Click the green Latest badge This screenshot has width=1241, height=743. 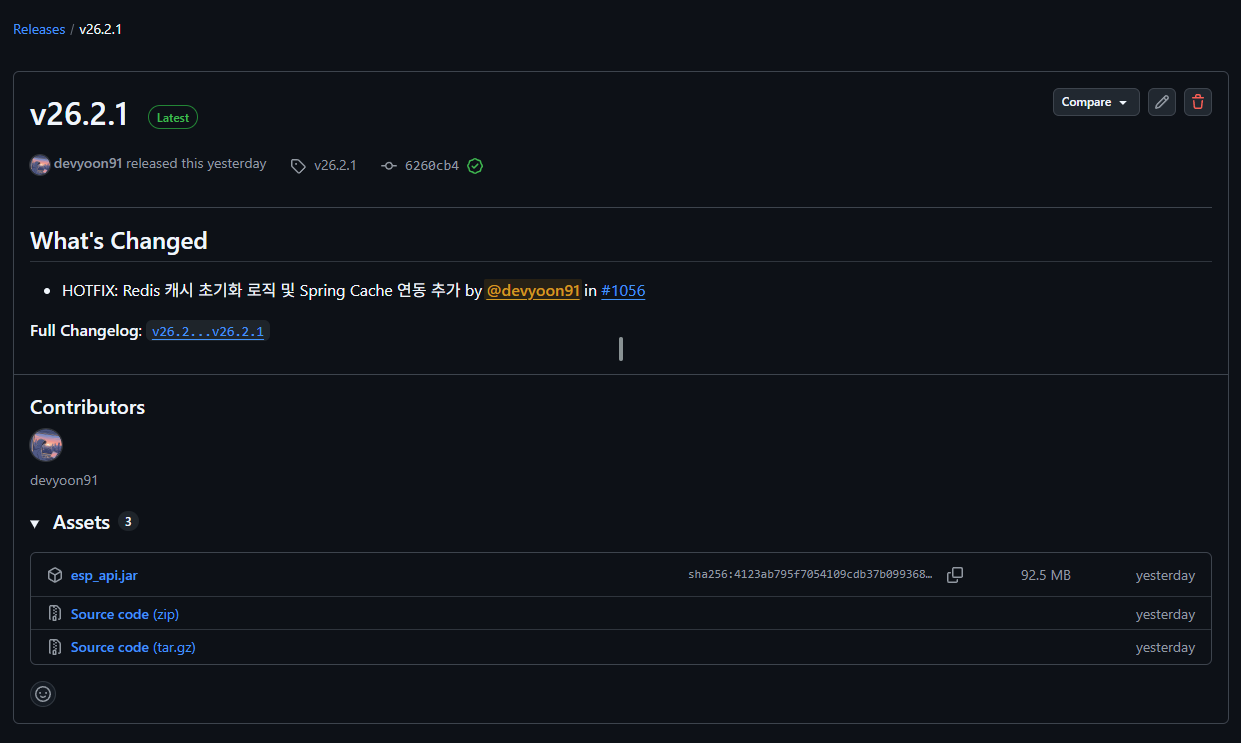[173, 117]
